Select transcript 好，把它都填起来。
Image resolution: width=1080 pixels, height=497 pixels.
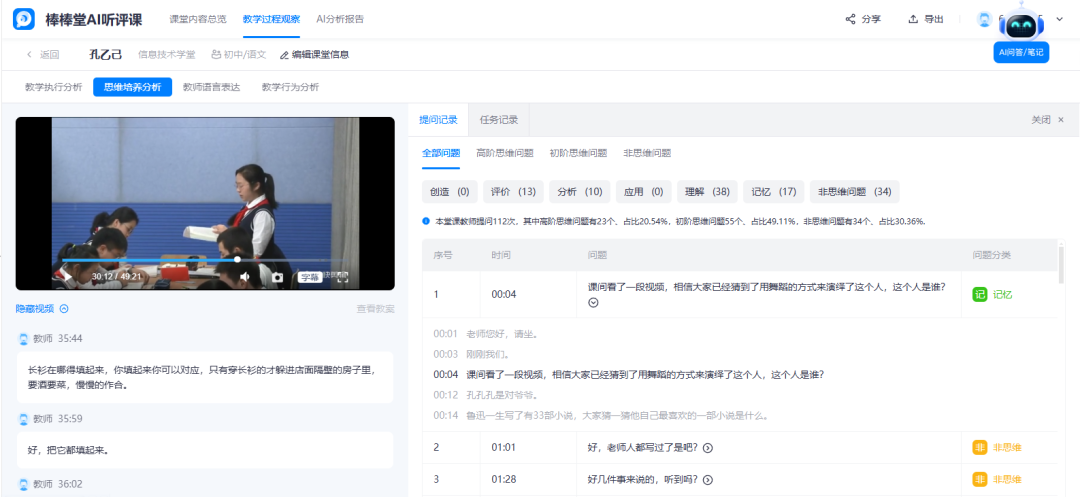pyautogui.click(x=205, y=450)
